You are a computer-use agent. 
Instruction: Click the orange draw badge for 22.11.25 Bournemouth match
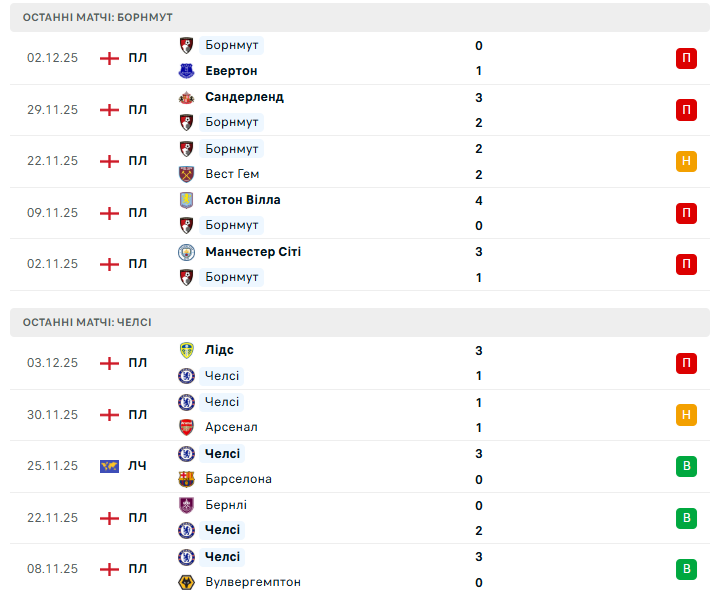[686, 161]
